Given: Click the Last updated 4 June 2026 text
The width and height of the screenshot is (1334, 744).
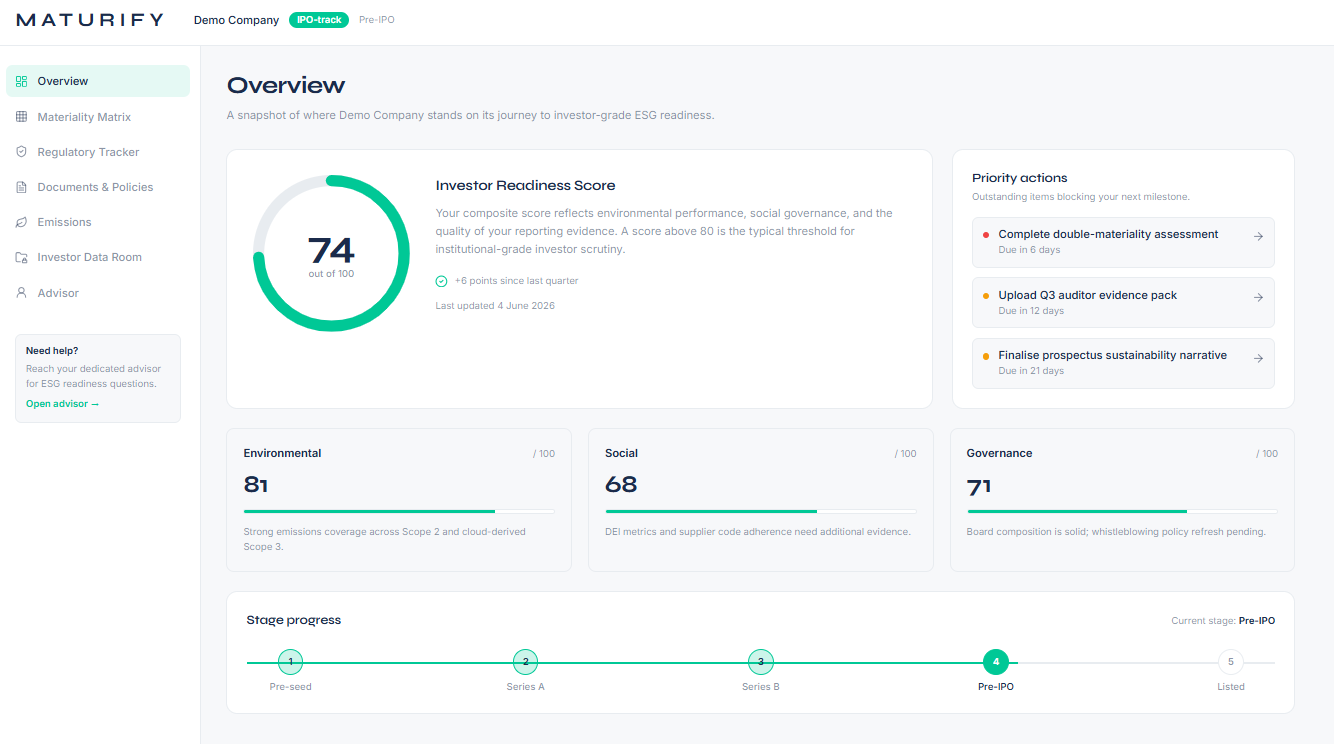Looking at the screenshot, I should [495, 306].
